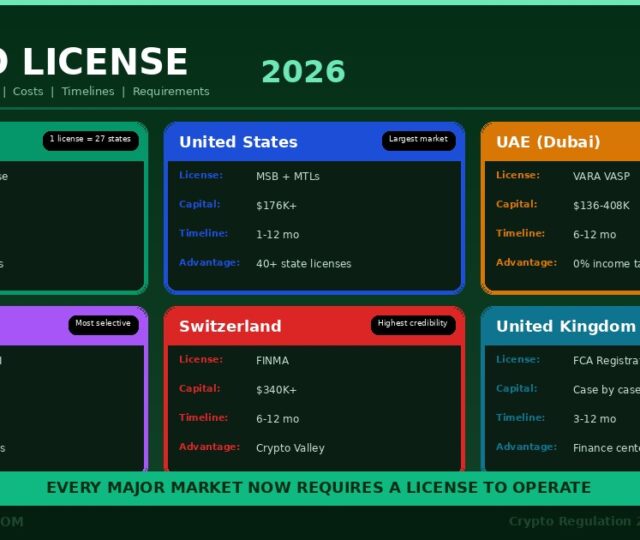Screen dimensions: 640x540
Task: Click License label in Switzerland card
Action: tap(201, 360)
